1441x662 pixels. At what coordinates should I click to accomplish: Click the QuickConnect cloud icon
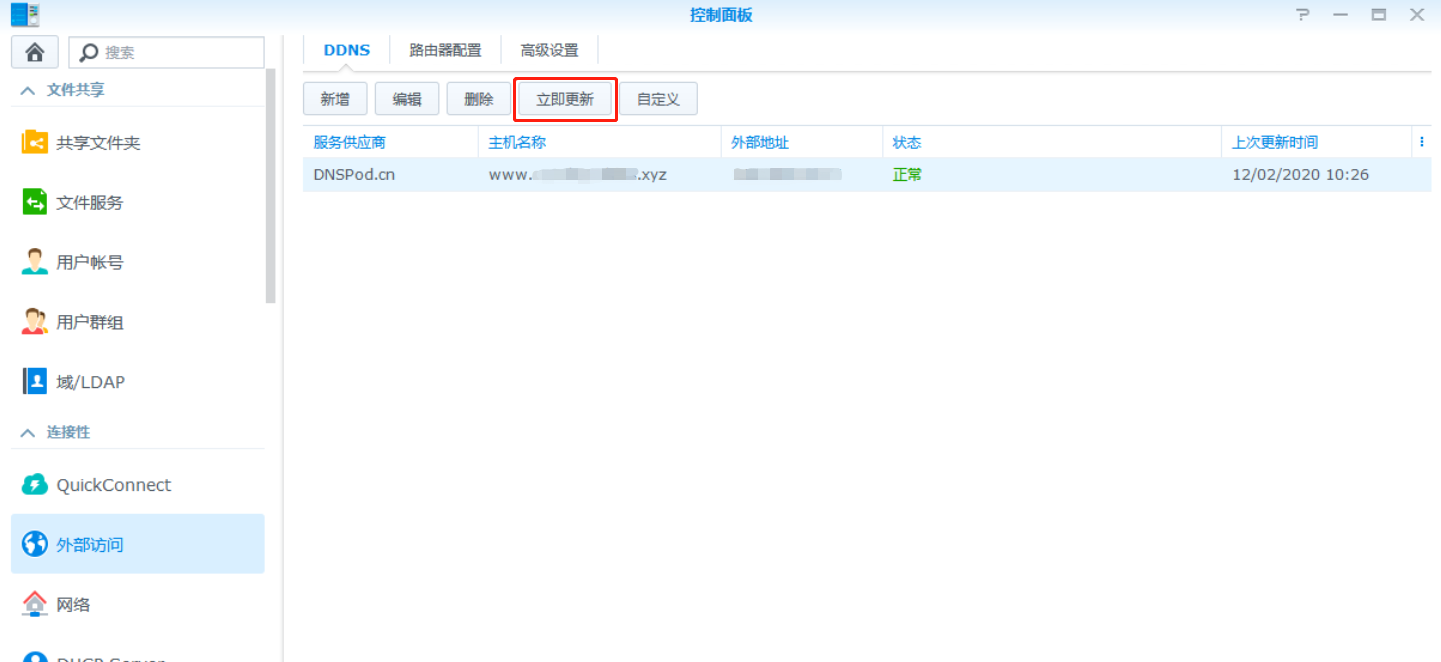[34, 484]
